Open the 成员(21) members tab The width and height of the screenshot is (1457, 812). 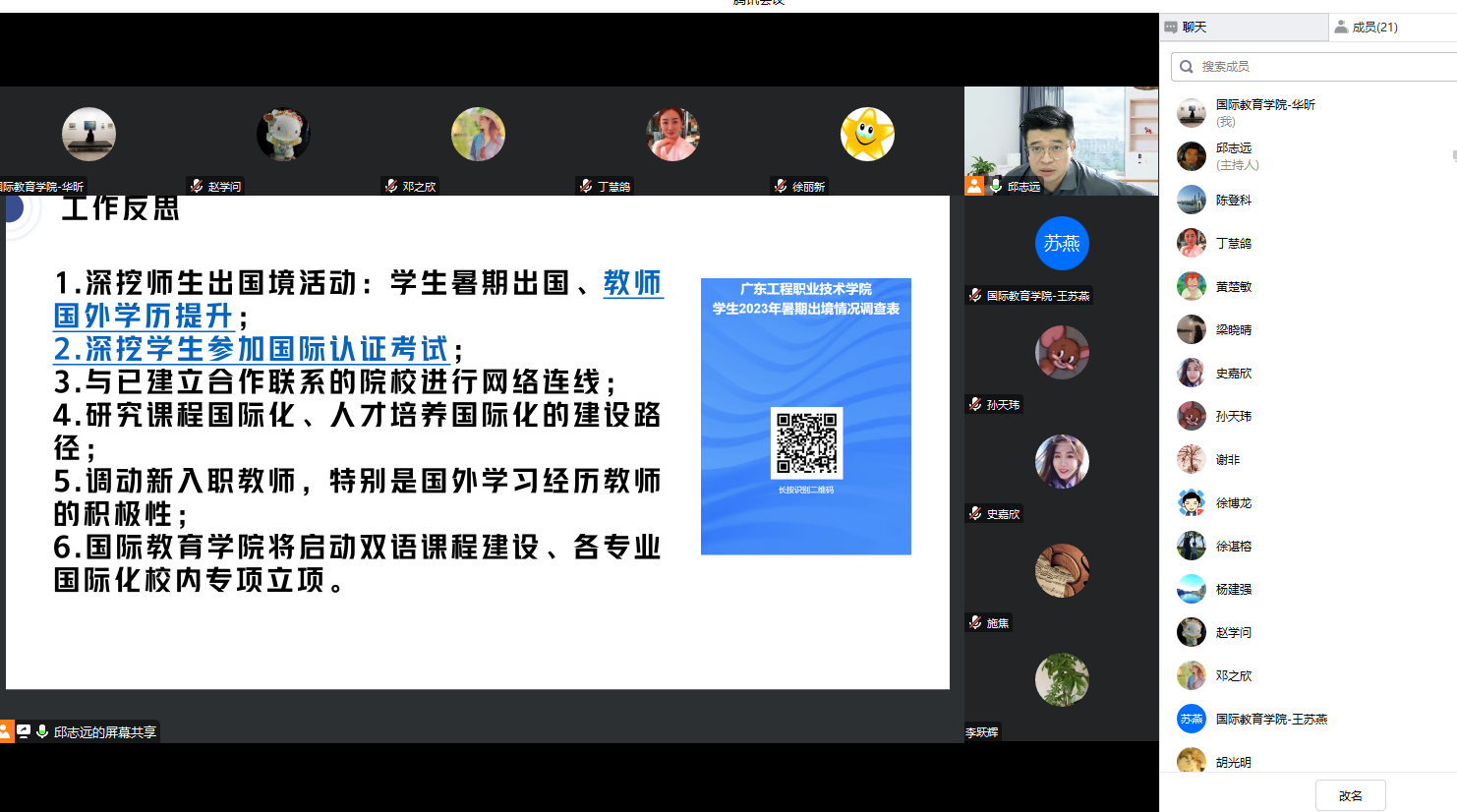[1373, 28]
